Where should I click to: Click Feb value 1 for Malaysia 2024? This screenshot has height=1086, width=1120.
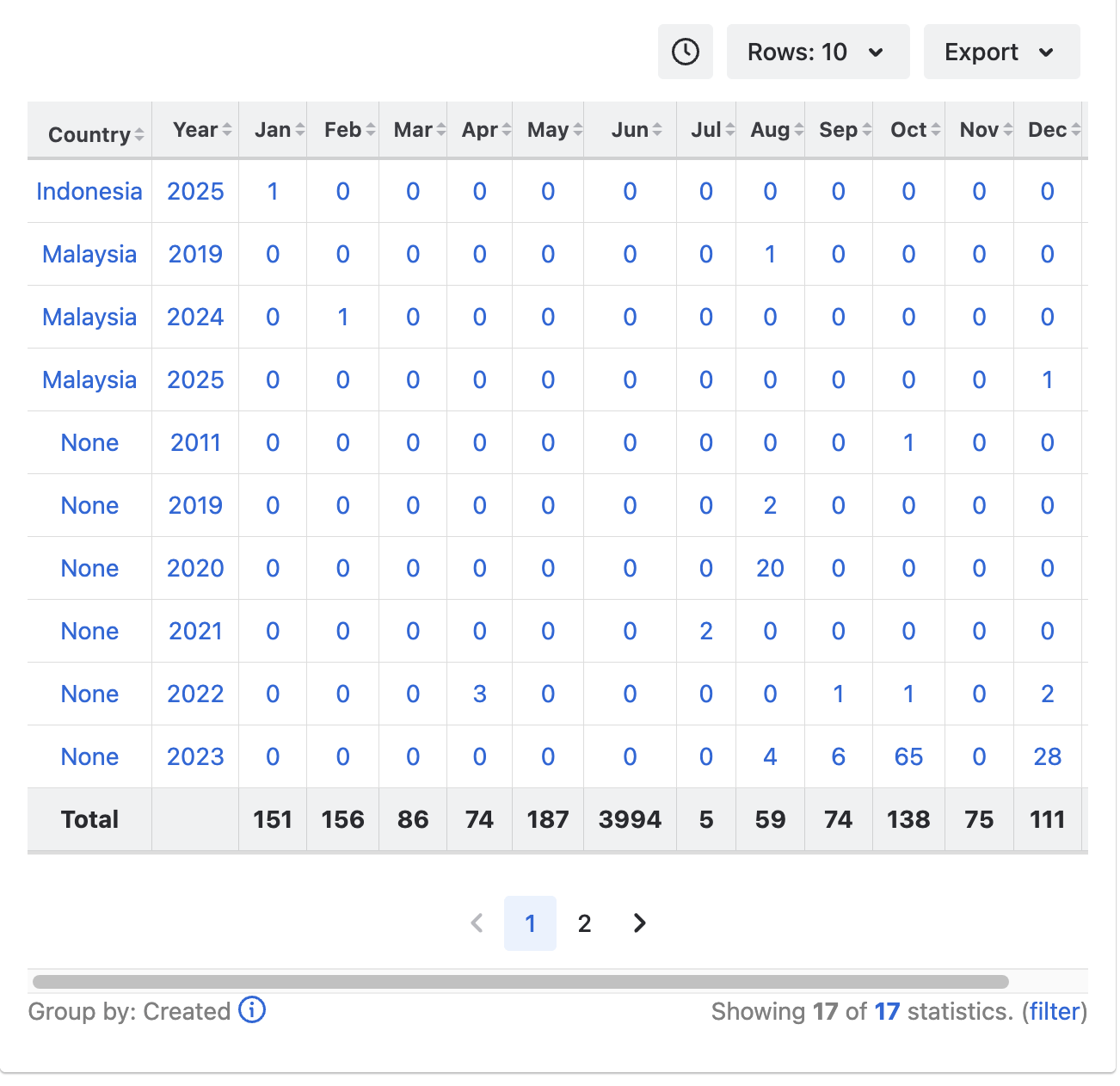pos(342,317)
